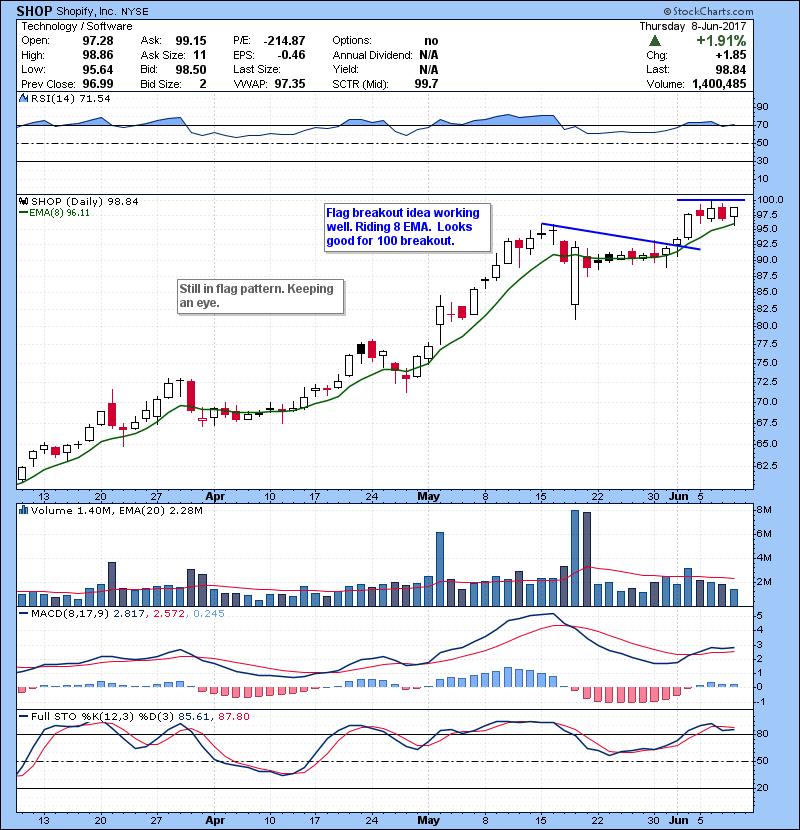The width and height of the screenshot is (800, 830).
Task: Click the High value 98.86
Action: click(x=98, y=55)
